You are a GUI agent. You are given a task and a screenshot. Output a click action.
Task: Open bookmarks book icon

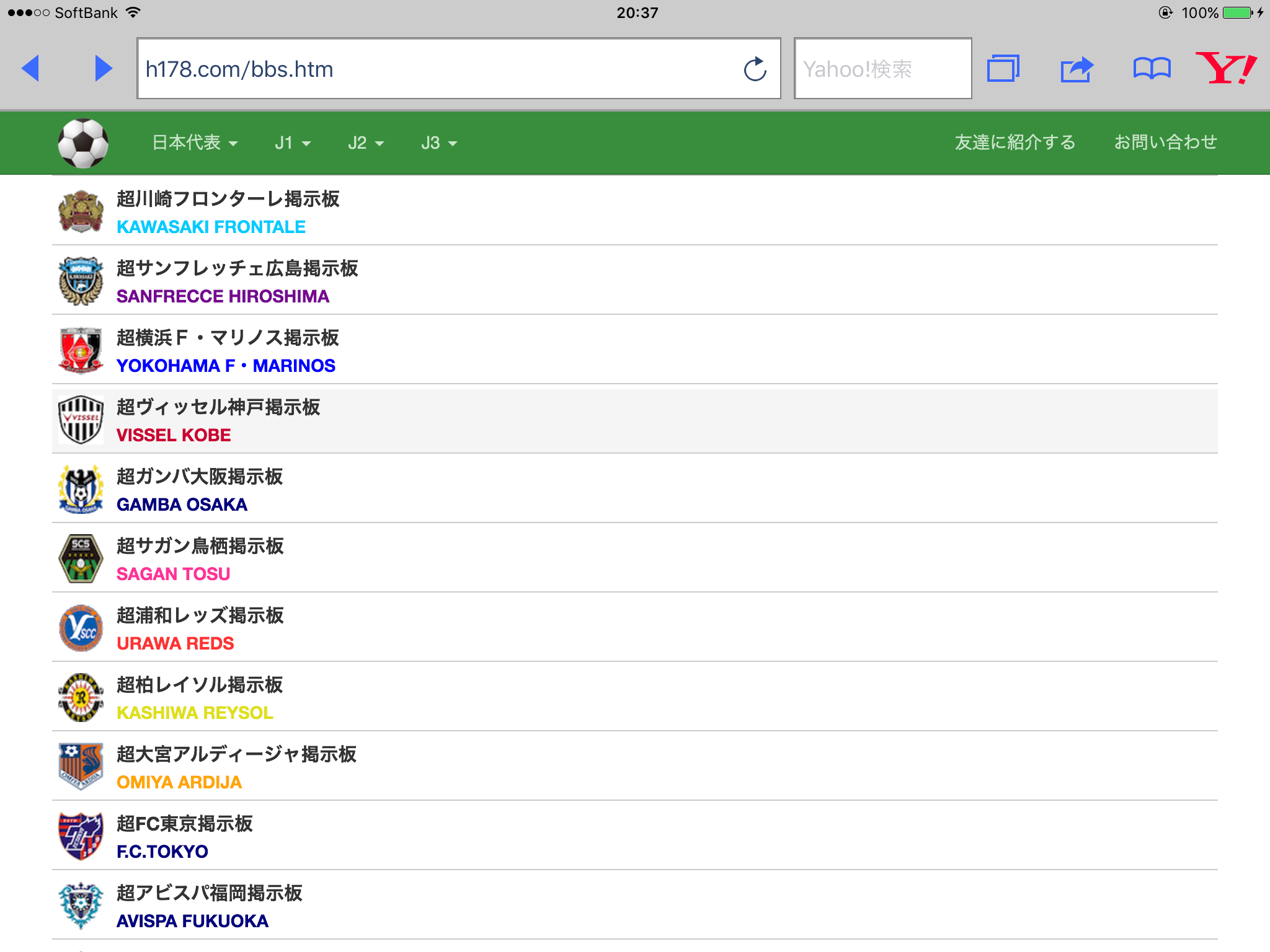pos(1152,68)
